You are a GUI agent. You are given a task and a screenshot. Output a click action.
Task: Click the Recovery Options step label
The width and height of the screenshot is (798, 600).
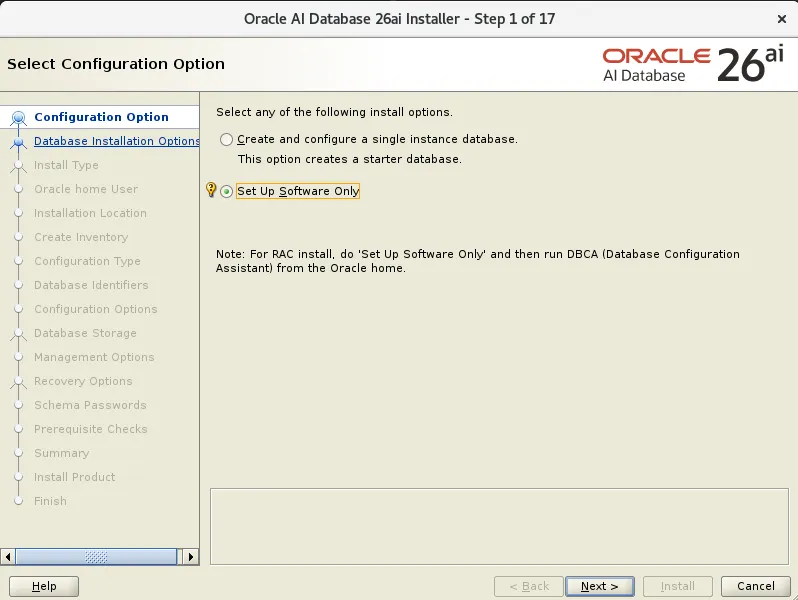point(83,381)
